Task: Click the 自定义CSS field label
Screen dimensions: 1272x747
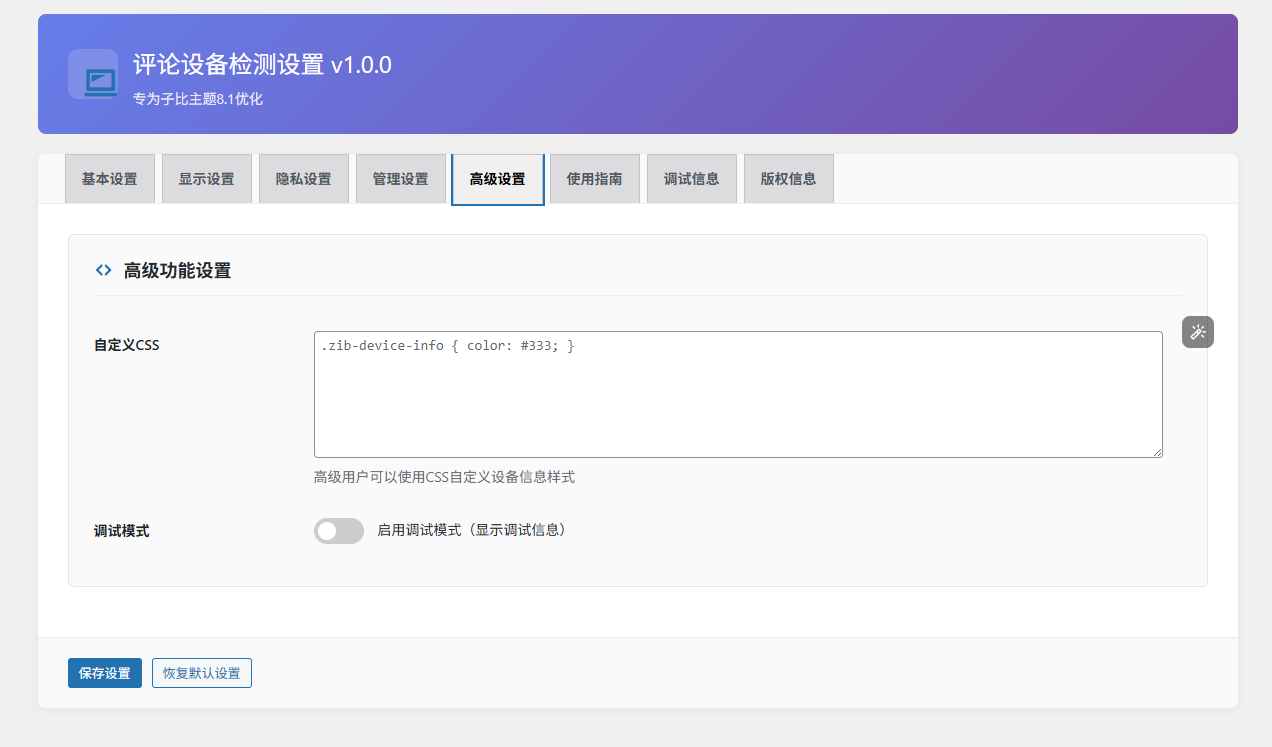Action: point(127,345)
